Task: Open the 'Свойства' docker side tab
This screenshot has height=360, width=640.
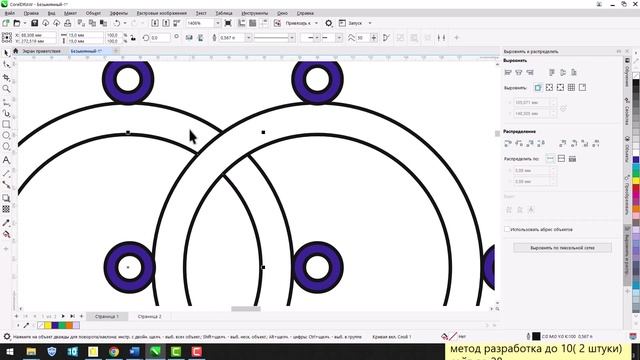Action: pos(627,112)
